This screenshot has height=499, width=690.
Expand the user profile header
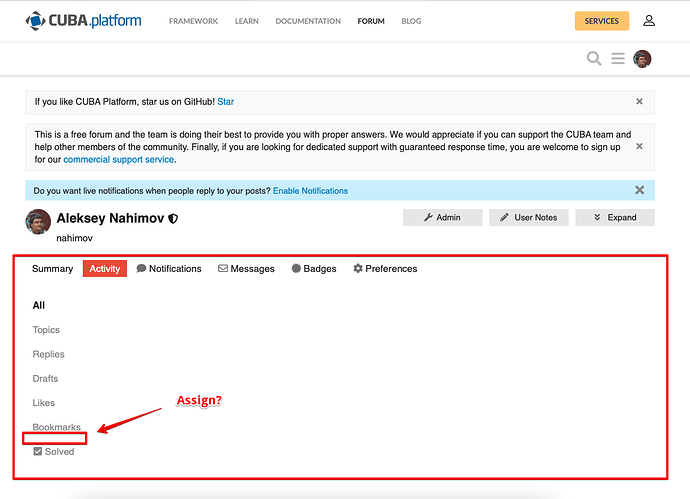615,217
